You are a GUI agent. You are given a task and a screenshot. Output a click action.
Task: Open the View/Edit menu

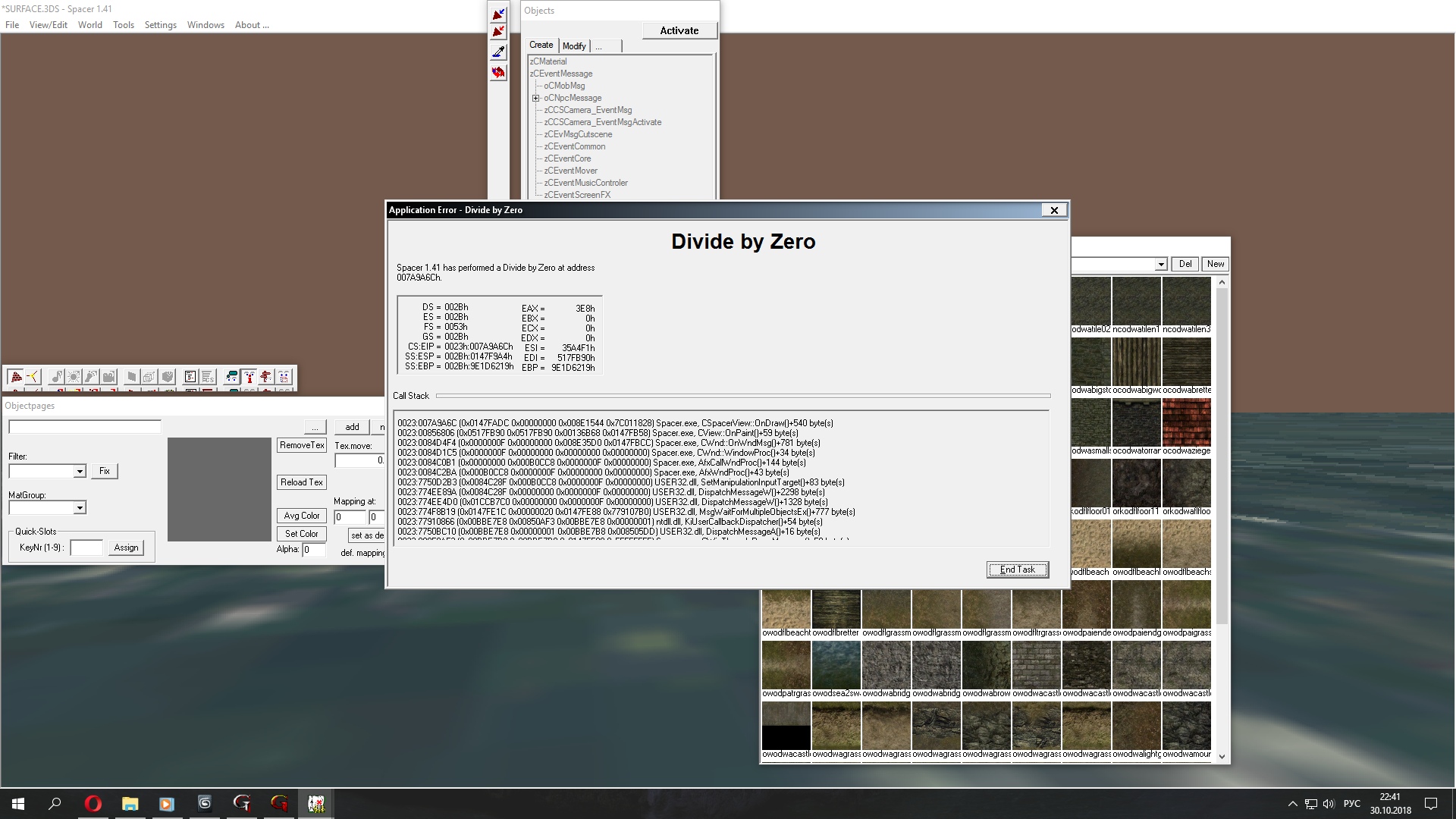[49, 25]
